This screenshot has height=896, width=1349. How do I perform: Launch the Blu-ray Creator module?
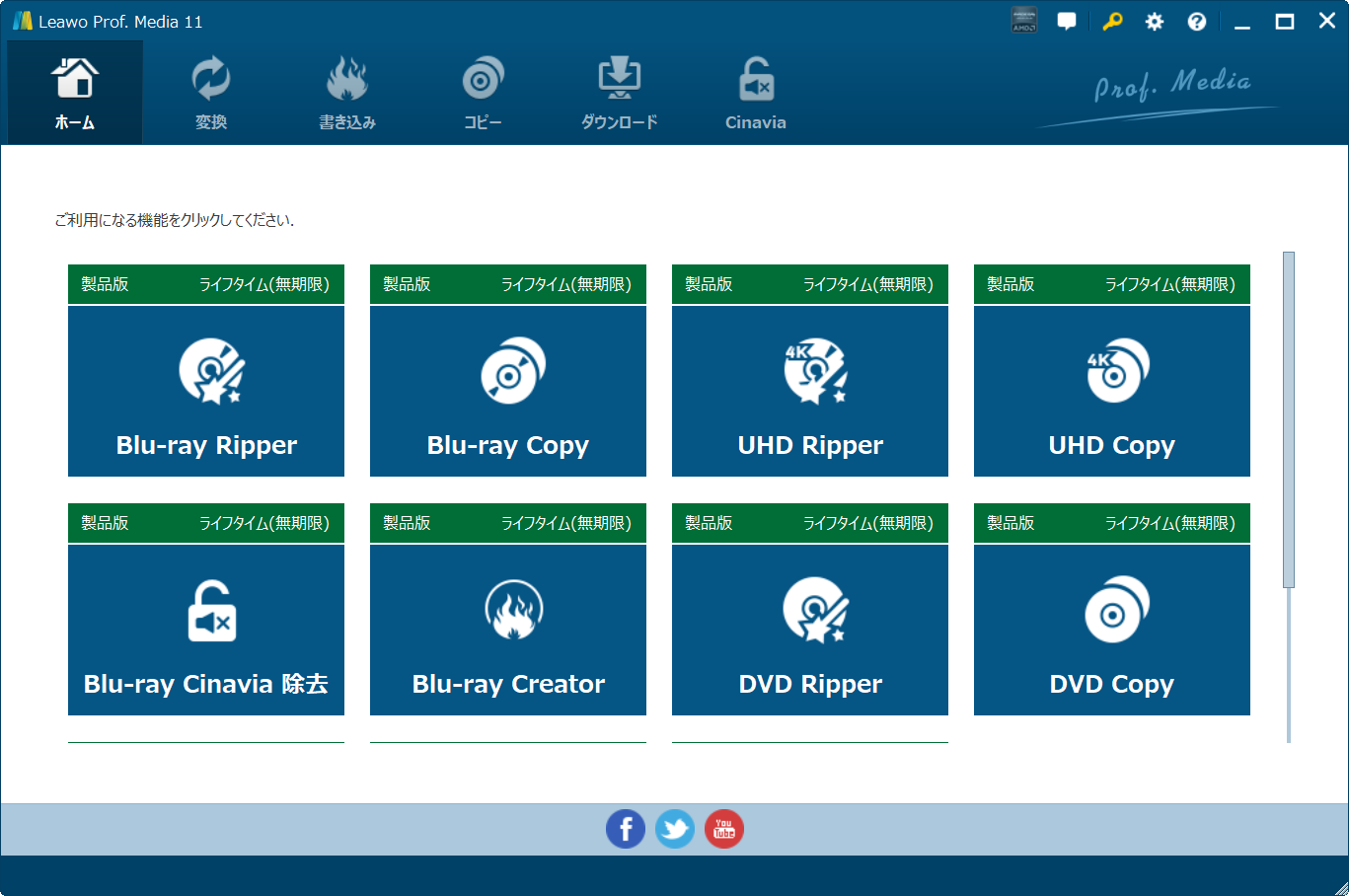508,630
